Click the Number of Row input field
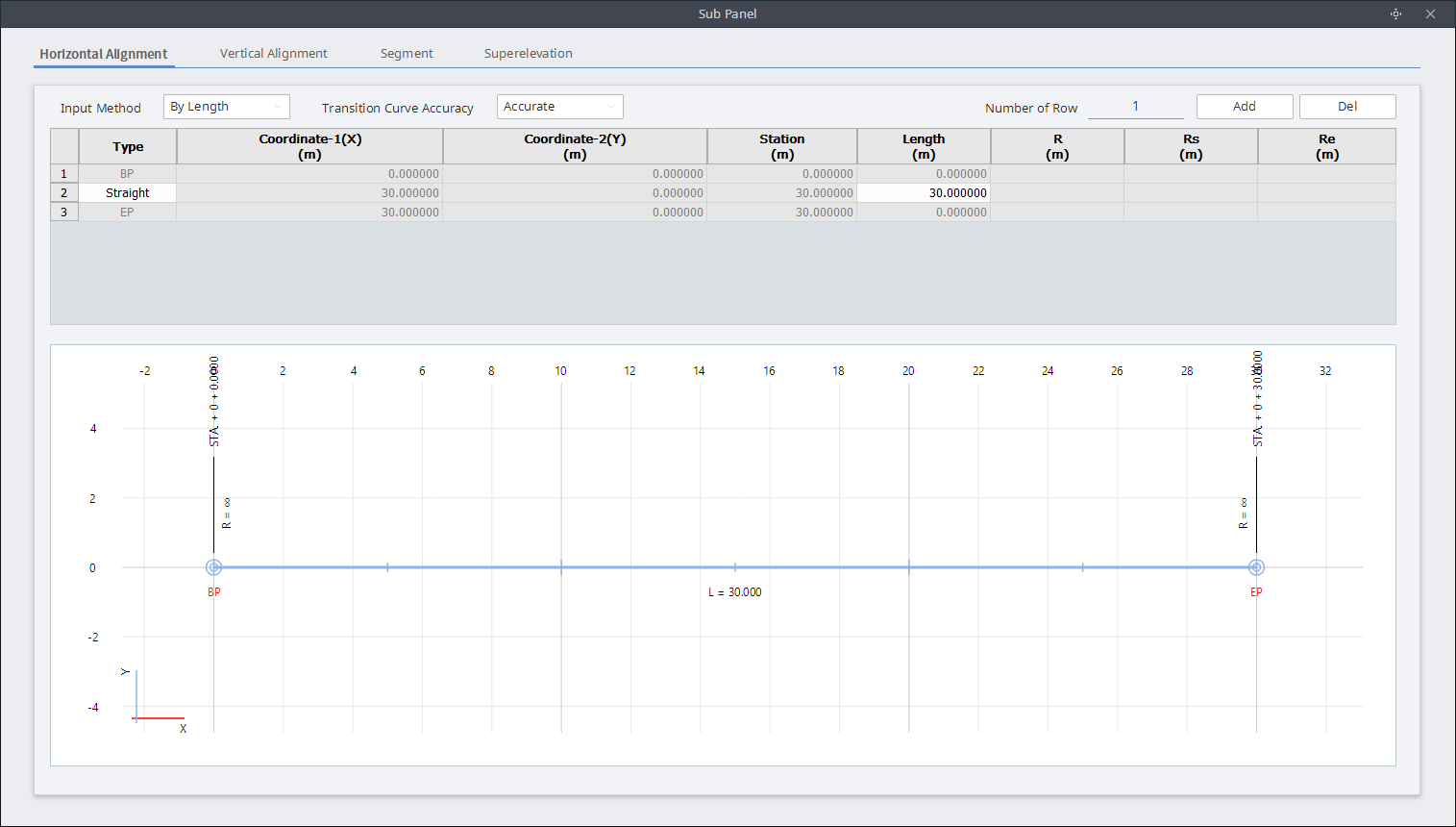The image size is (1456, 827). coord(1136,107)
